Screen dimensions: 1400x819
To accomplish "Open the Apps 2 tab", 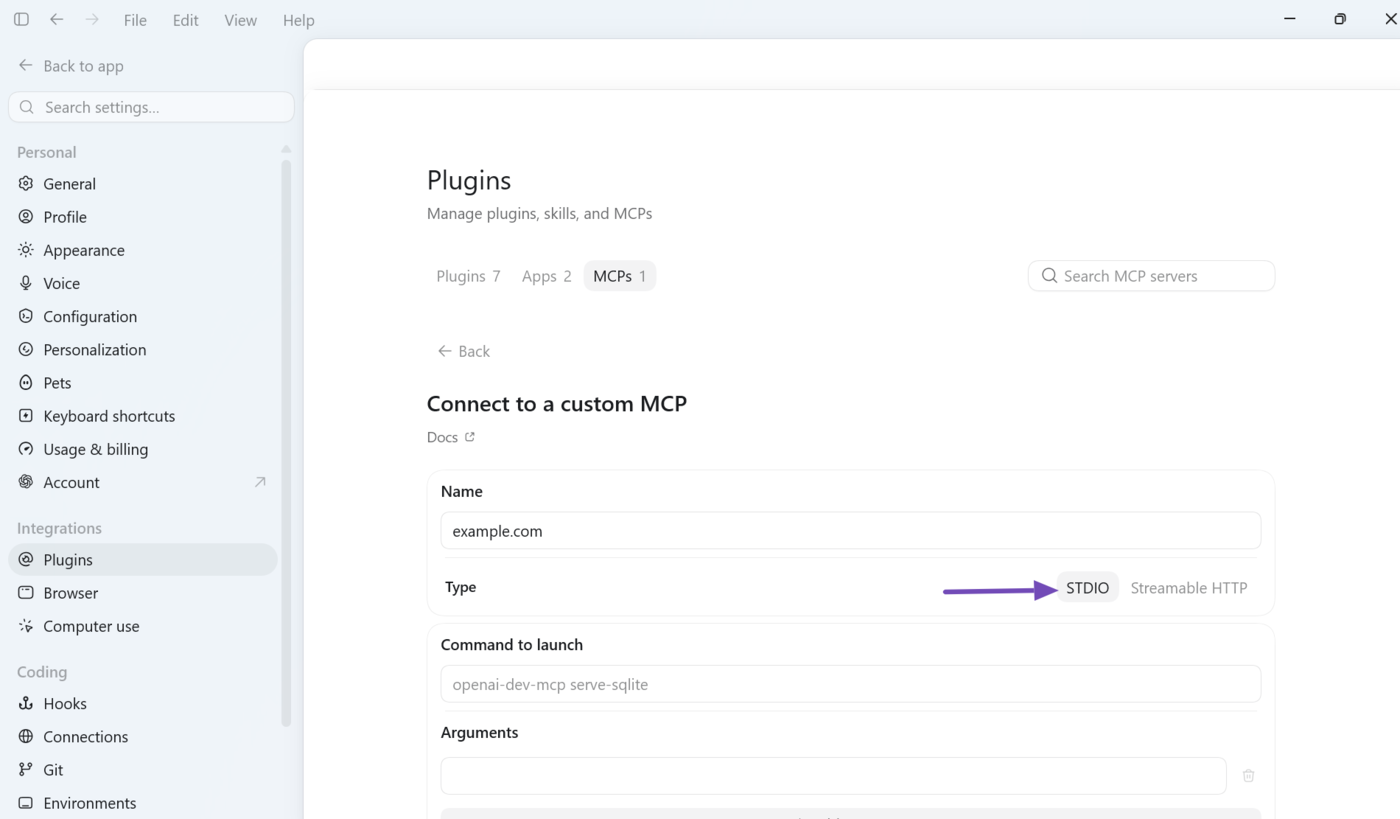I will (x=546, y=276).
